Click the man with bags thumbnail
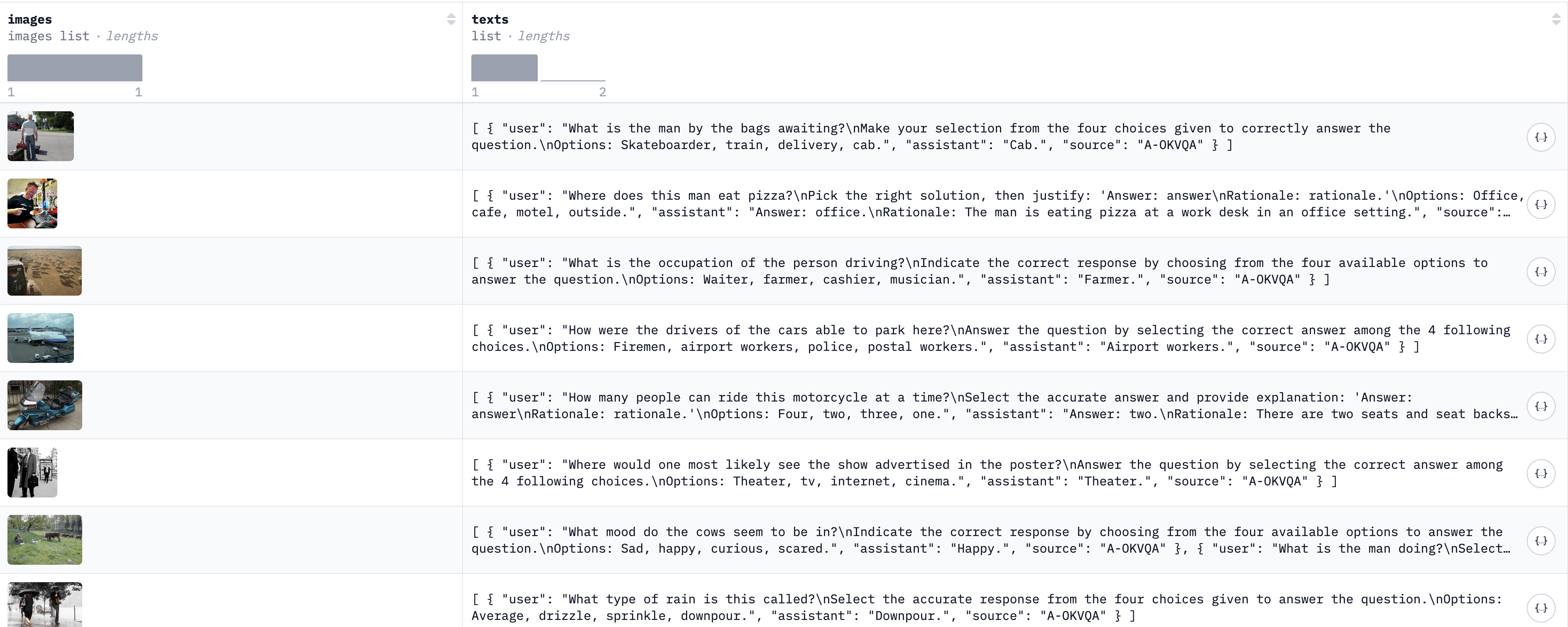This screenshot has width=1568, height=627. tap(41, 136)
